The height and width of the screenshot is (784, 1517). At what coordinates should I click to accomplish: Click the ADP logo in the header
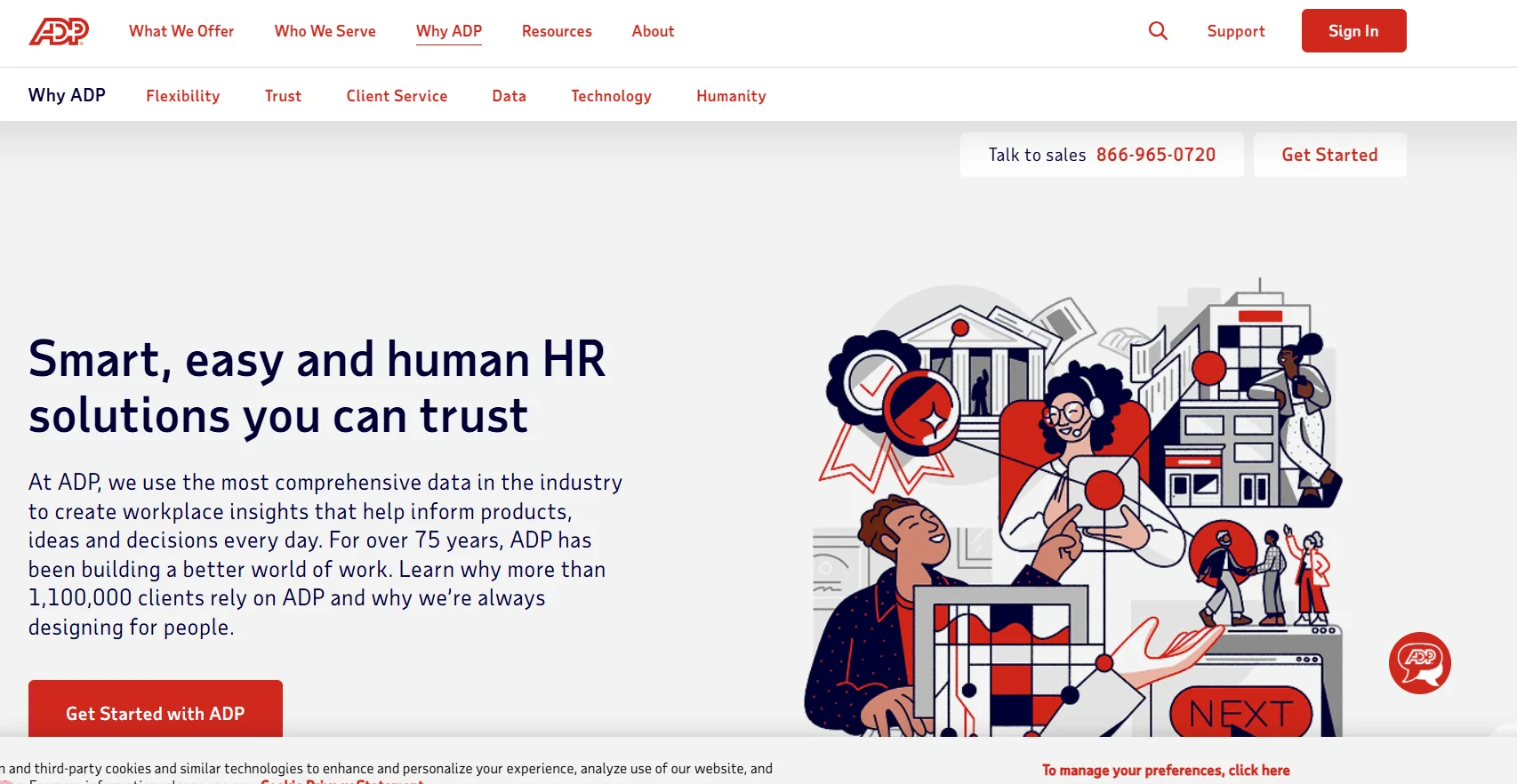tap(59, 31)
